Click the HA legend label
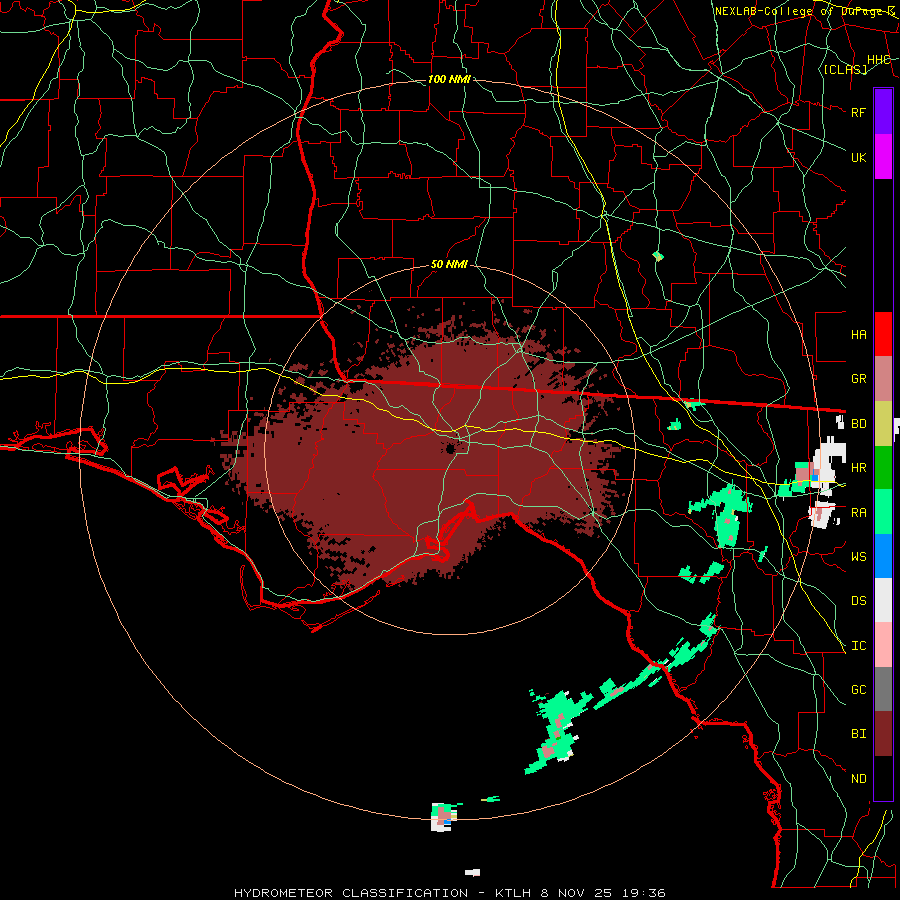Viewport: 900px width, 900px height. pos(859,335)
